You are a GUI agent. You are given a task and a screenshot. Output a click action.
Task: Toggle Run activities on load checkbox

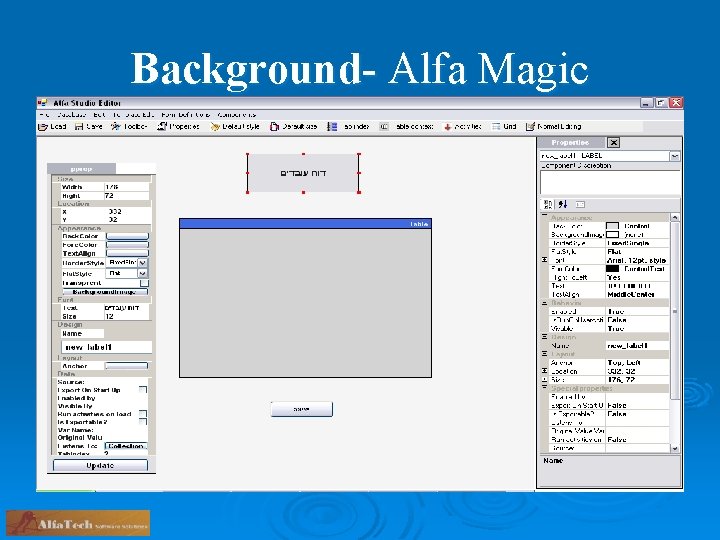[143, 414]
